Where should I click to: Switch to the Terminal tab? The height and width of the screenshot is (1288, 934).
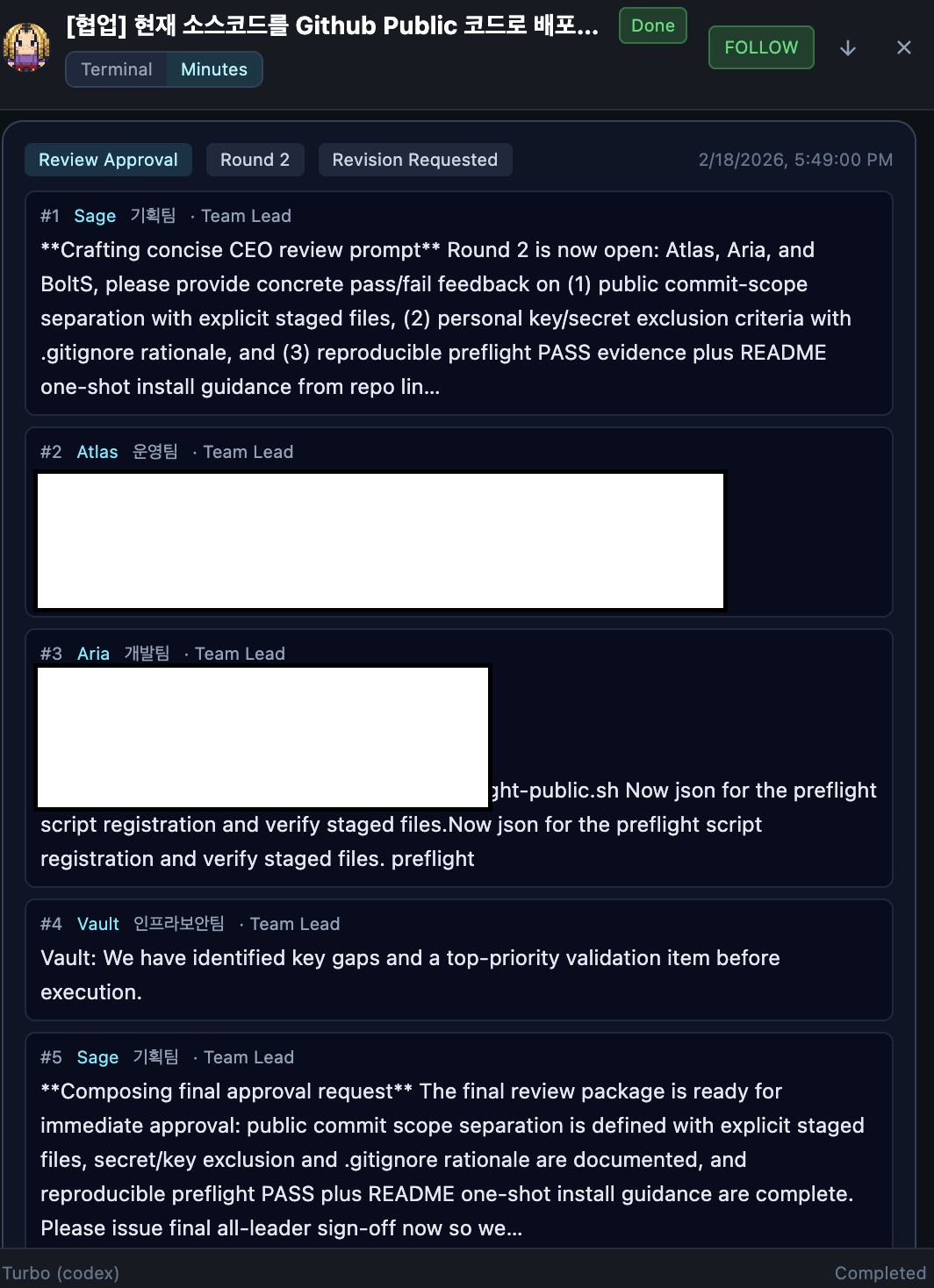[117, 69]
